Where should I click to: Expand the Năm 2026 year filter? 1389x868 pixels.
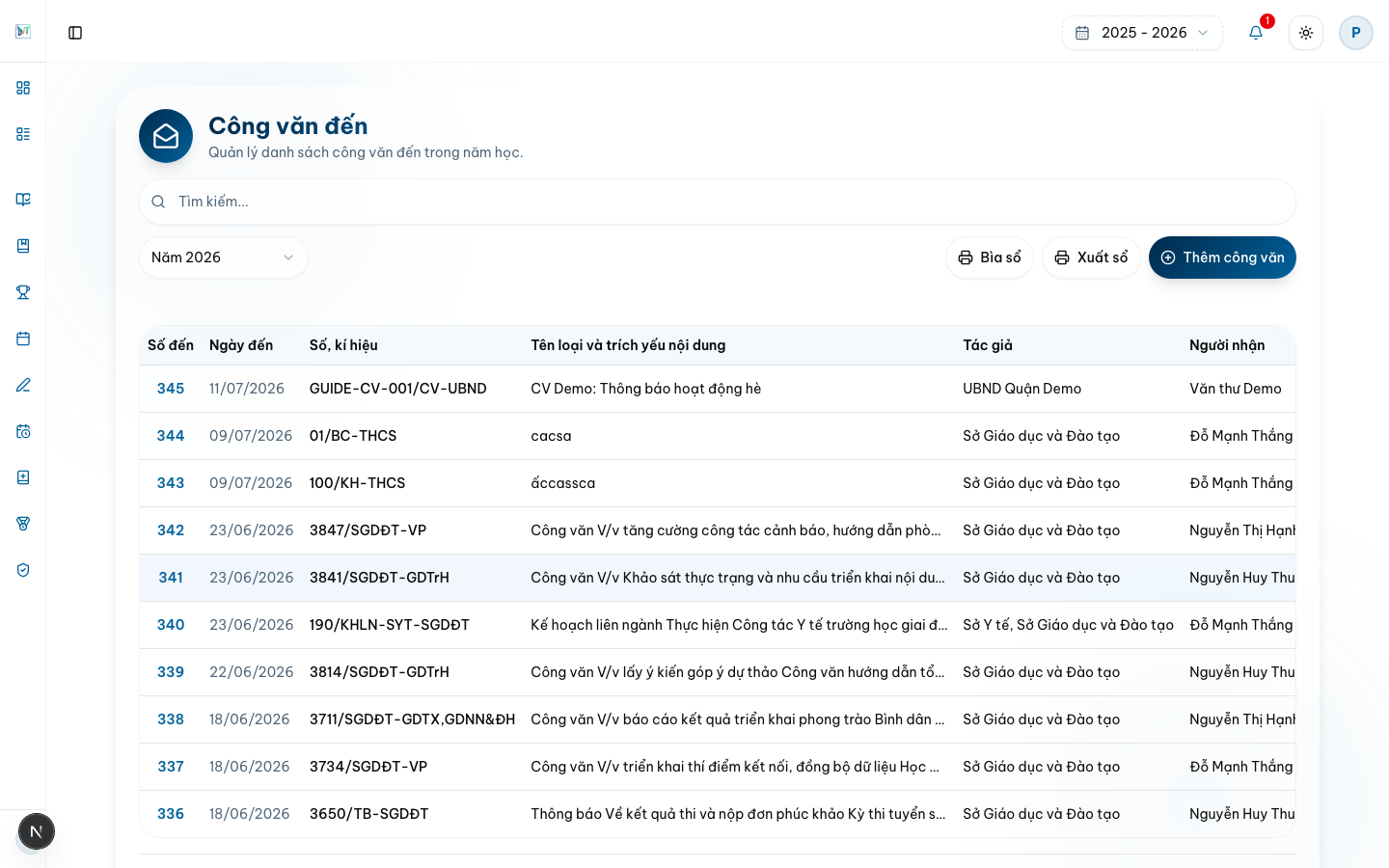224,258
